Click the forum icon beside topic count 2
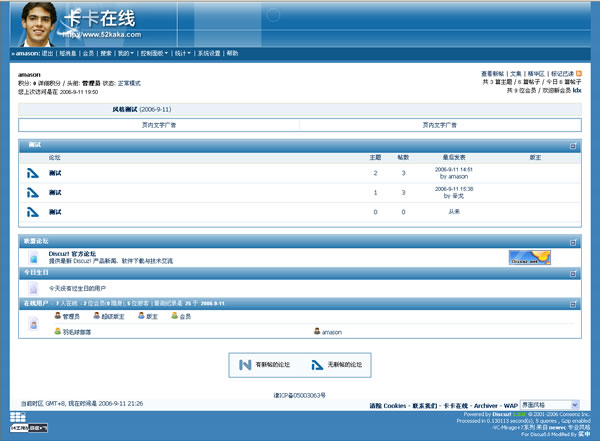Image resolution: width=600 pixels, height=441 pixels. [x=33, y=173]
